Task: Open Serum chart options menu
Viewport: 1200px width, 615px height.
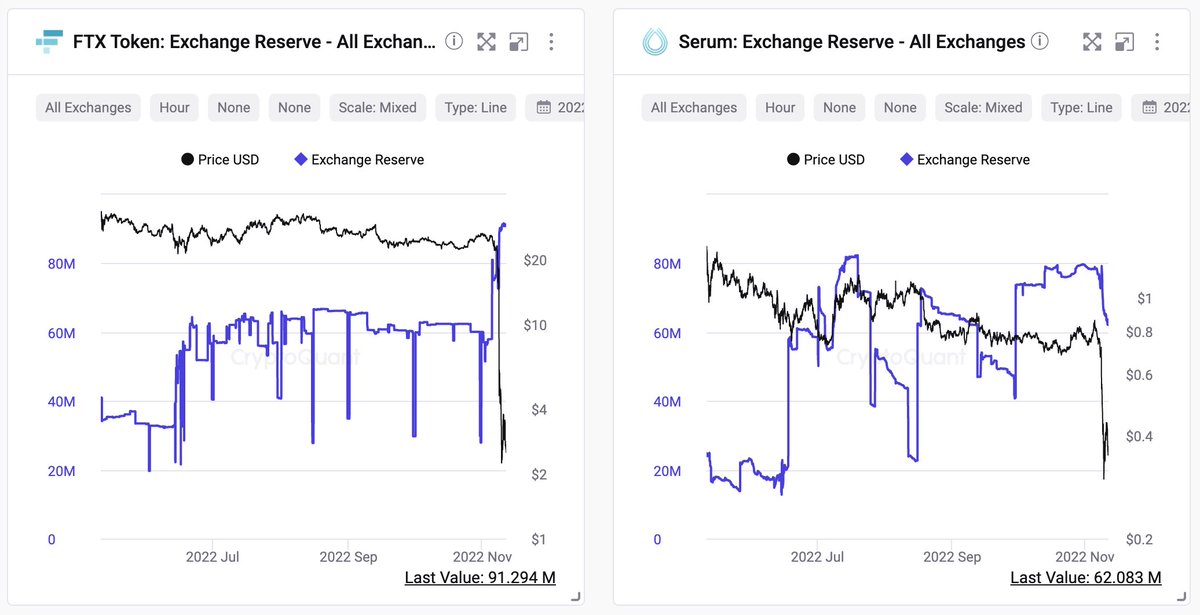Action: coord(1157,41)
